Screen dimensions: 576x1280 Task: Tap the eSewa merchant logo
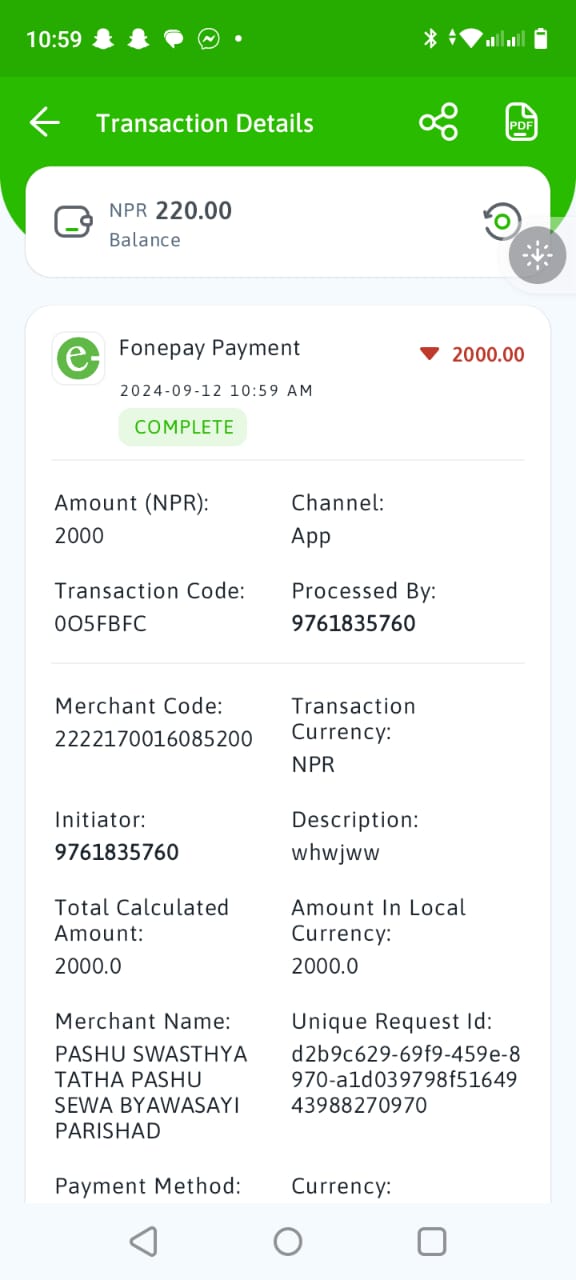[78, 358]
